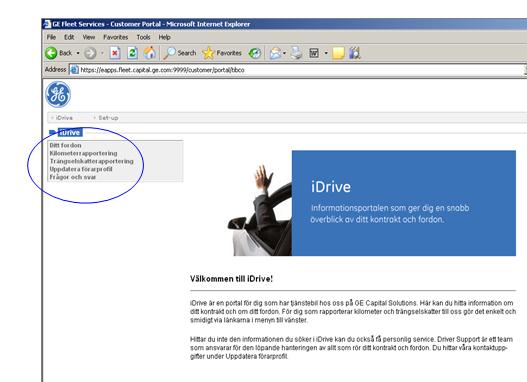The image size is (527, 382).
Task: Click the Edit with Word icon
Action: point(314,53)
